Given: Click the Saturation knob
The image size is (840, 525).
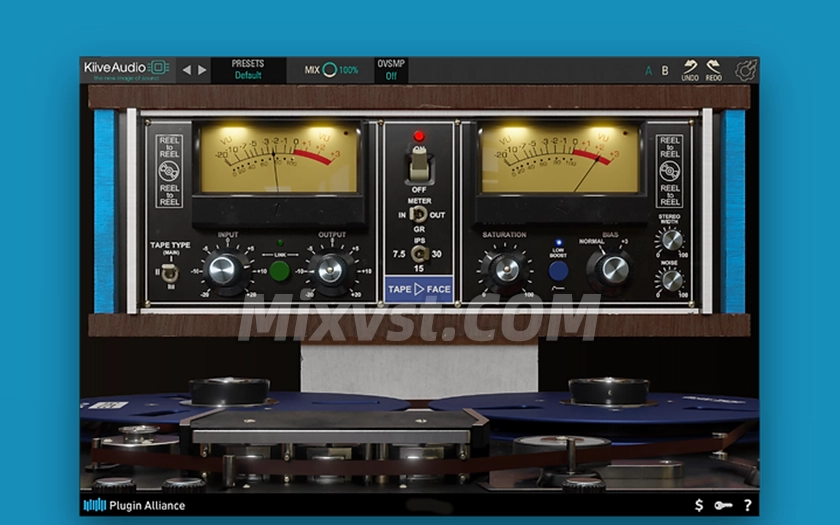Looking at the screenshot, I should (506, 269).
